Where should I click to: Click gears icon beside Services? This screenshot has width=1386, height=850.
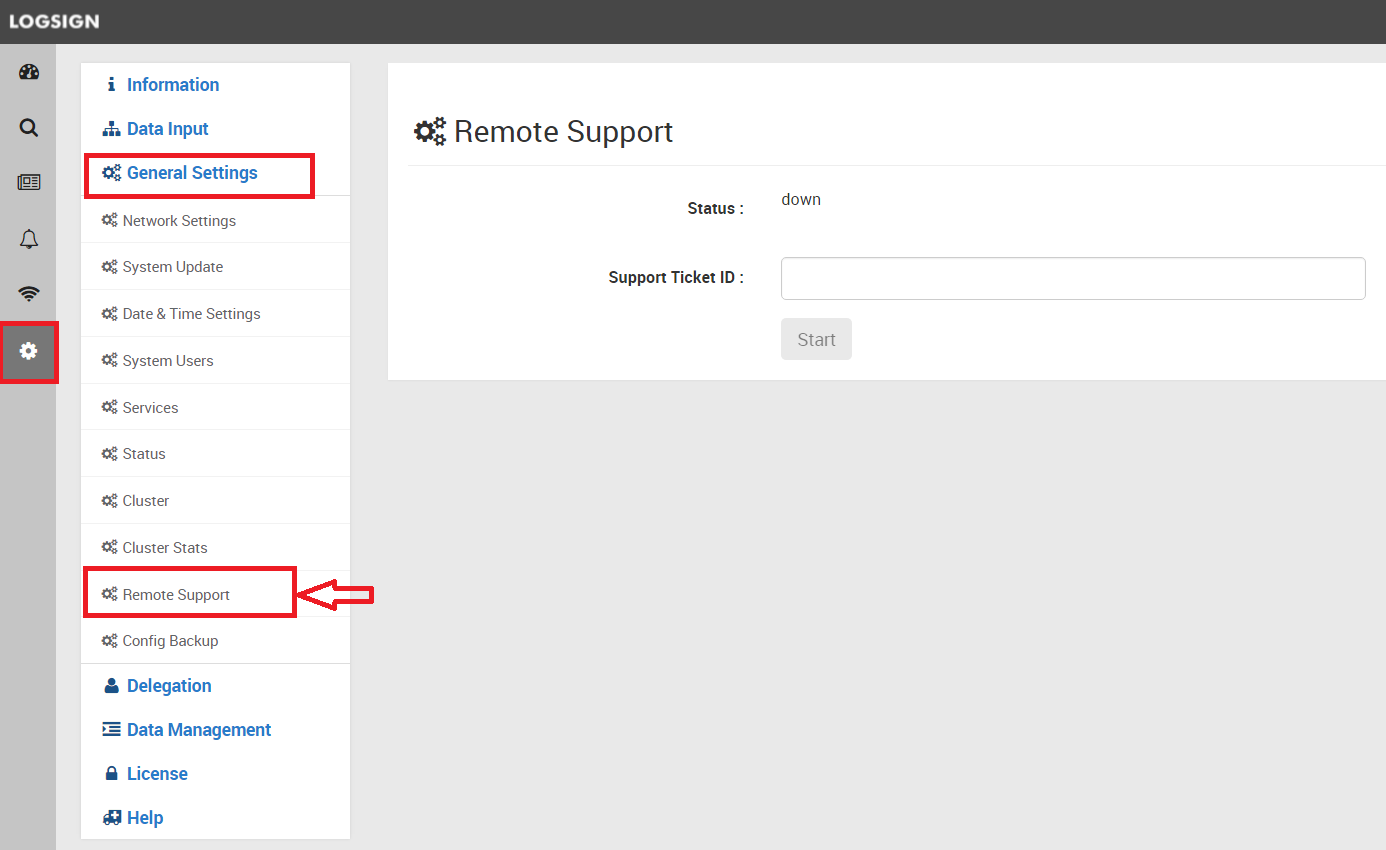click(109, 408)
